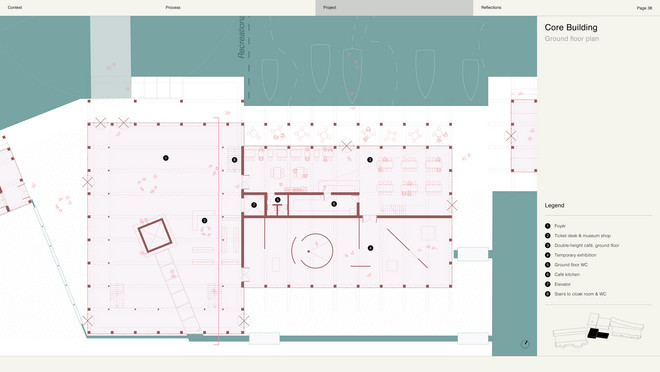Click marker 3 in the double-height café
Screen dimensions: 660x372
(370, 159)
